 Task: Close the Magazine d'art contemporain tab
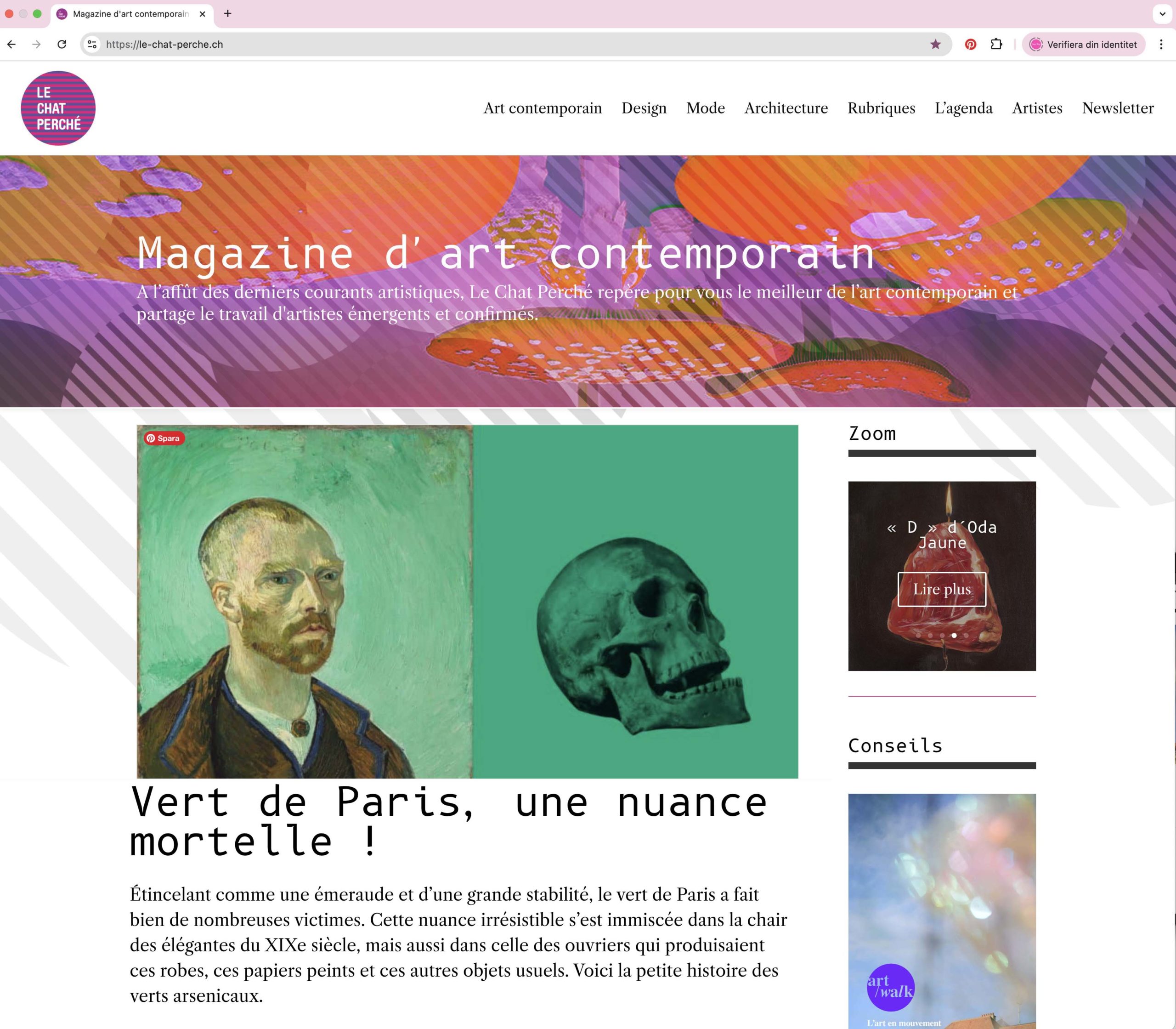[202, 14]
